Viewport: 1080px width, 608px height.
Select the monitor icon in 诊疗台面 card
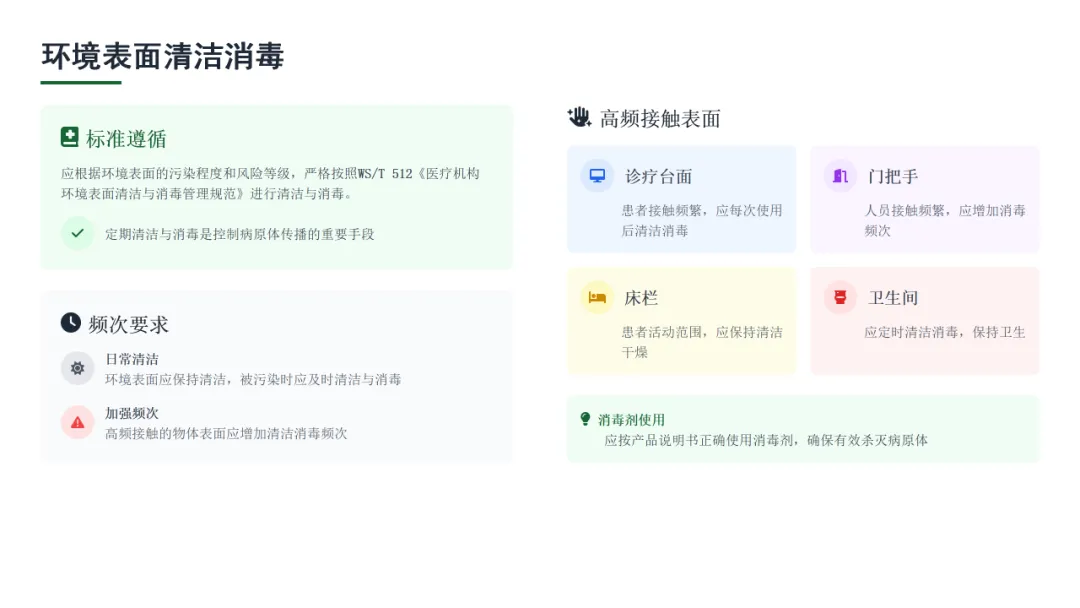pos(597,176)
